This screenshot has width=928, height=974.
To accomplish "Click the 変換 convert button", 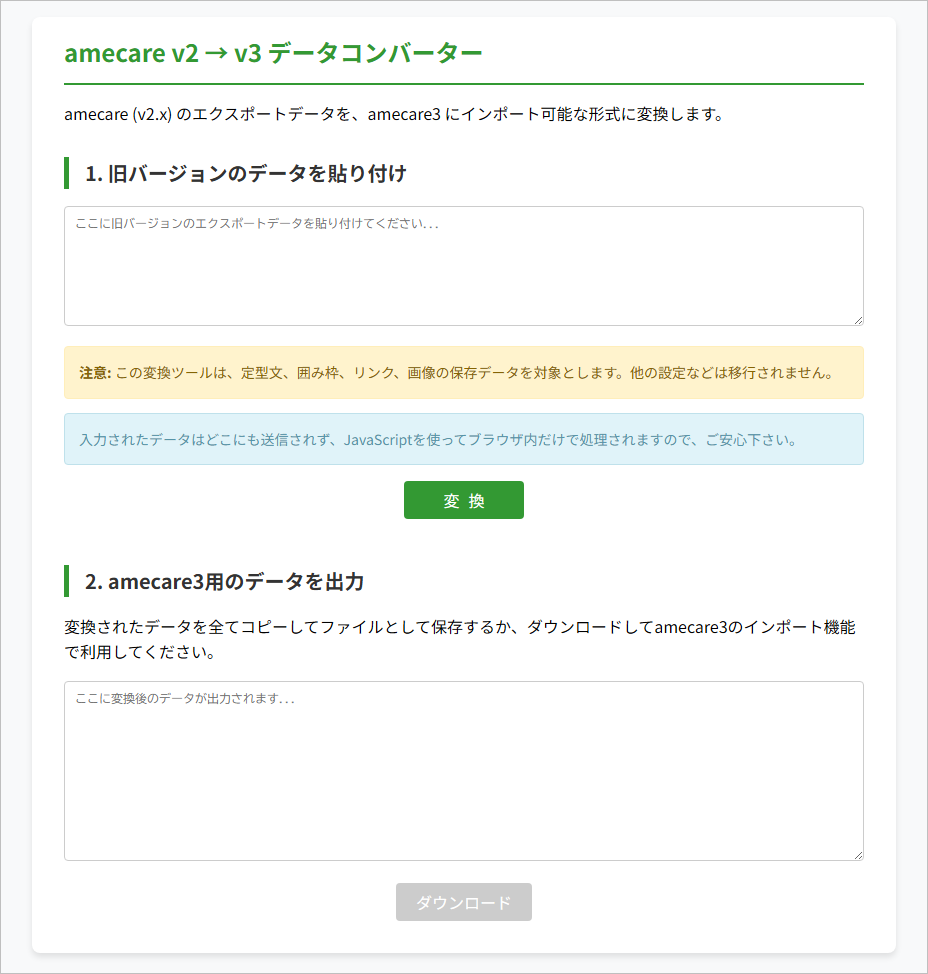I will (x=463, y=501).
